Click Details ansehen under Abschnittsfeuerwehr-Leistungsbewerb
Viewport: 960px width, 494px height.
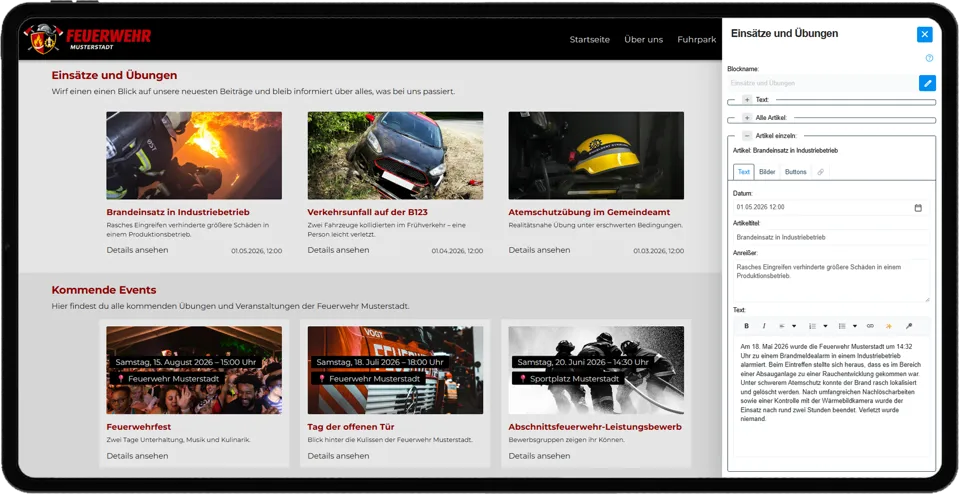[539, 456]
